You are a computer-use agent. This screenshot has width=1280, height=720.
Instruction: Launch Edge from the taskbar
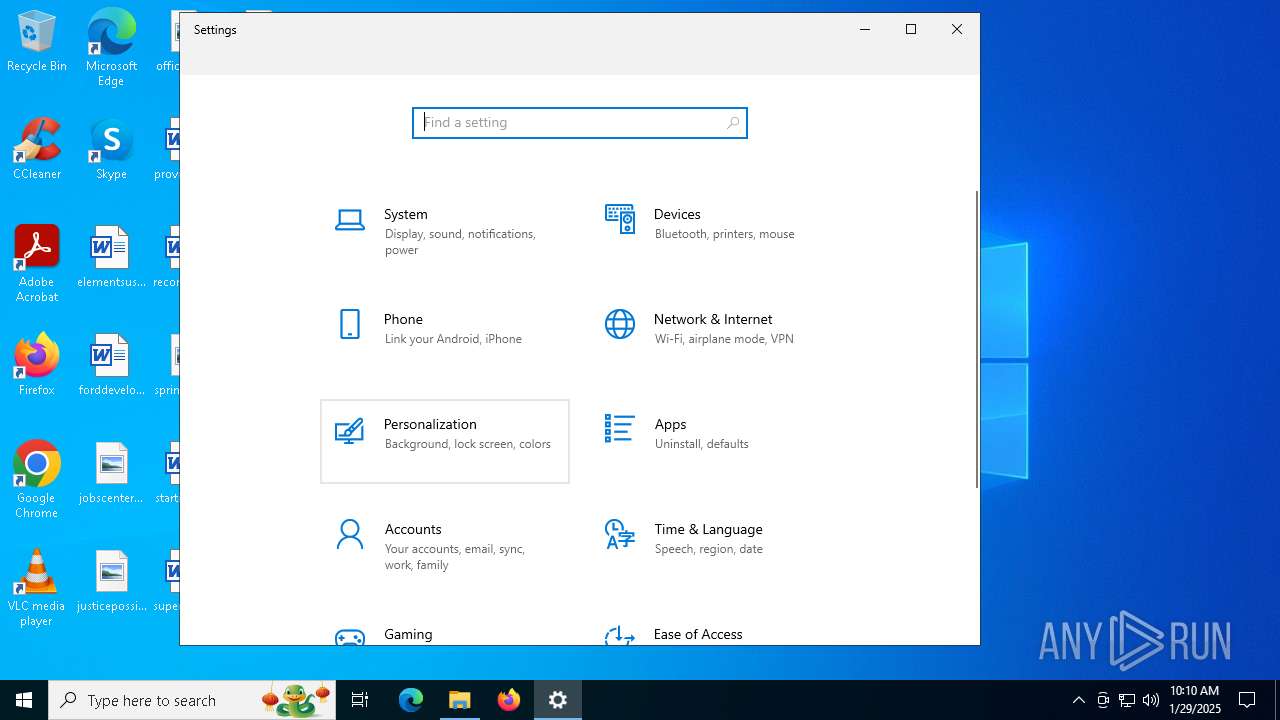[411, 700]
